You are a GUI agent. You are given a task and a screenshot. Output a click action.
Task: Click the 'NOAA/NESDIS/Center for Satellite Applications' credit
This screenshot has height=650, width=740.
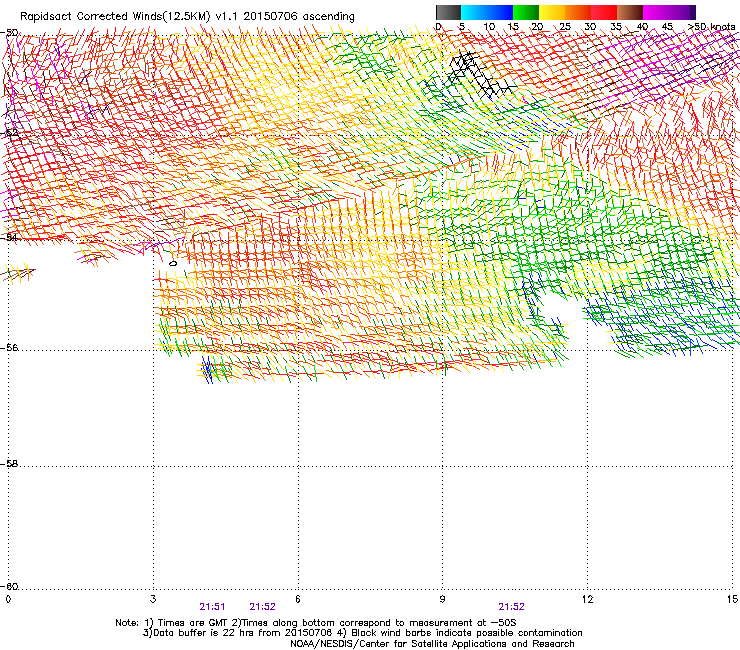(x=432, y=644)
